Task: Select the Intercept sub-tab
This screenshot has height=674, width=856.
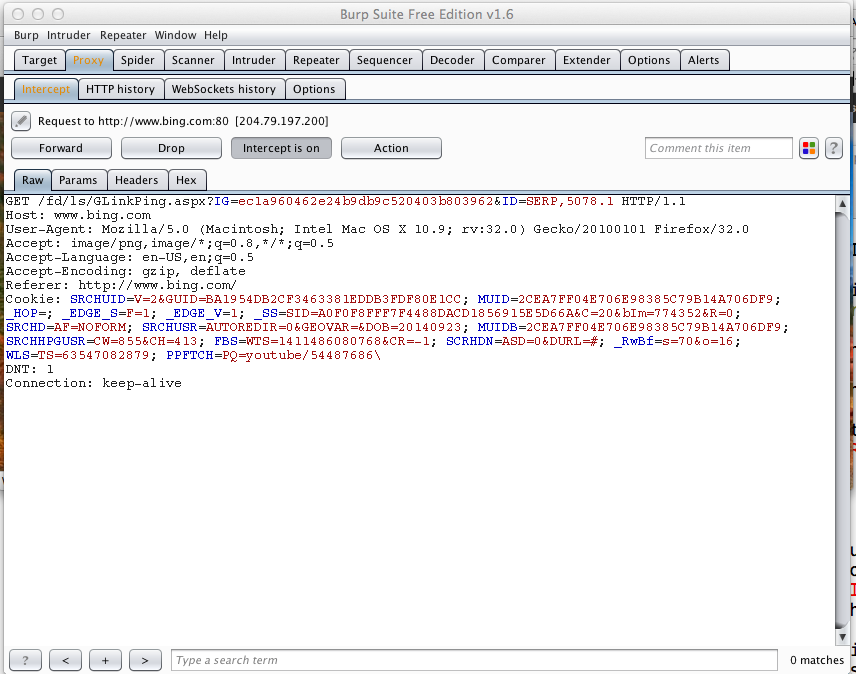Action: coord(46,89)
